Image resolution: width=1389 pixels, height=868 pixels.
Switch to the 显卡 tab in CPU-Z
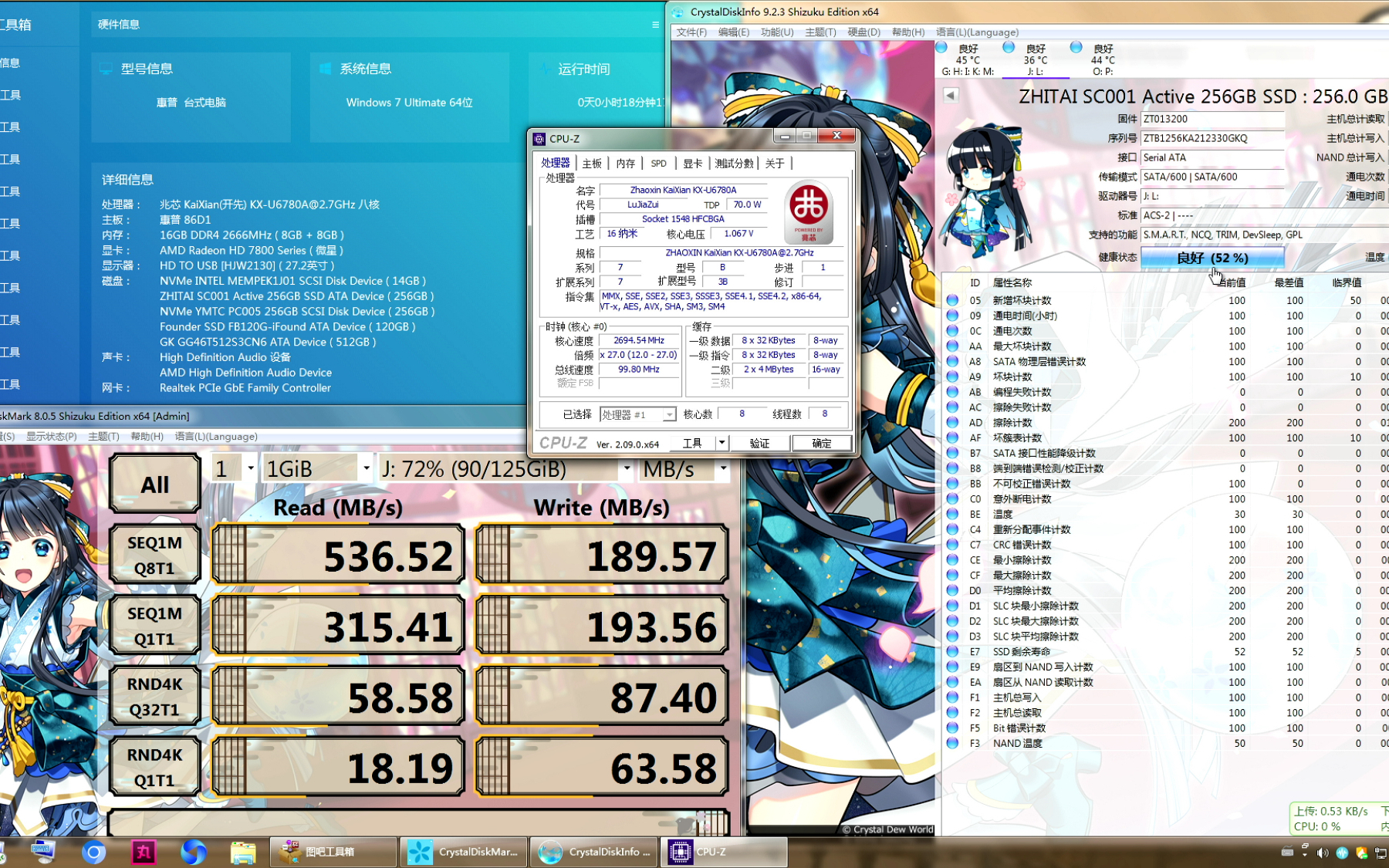[692, 164]
